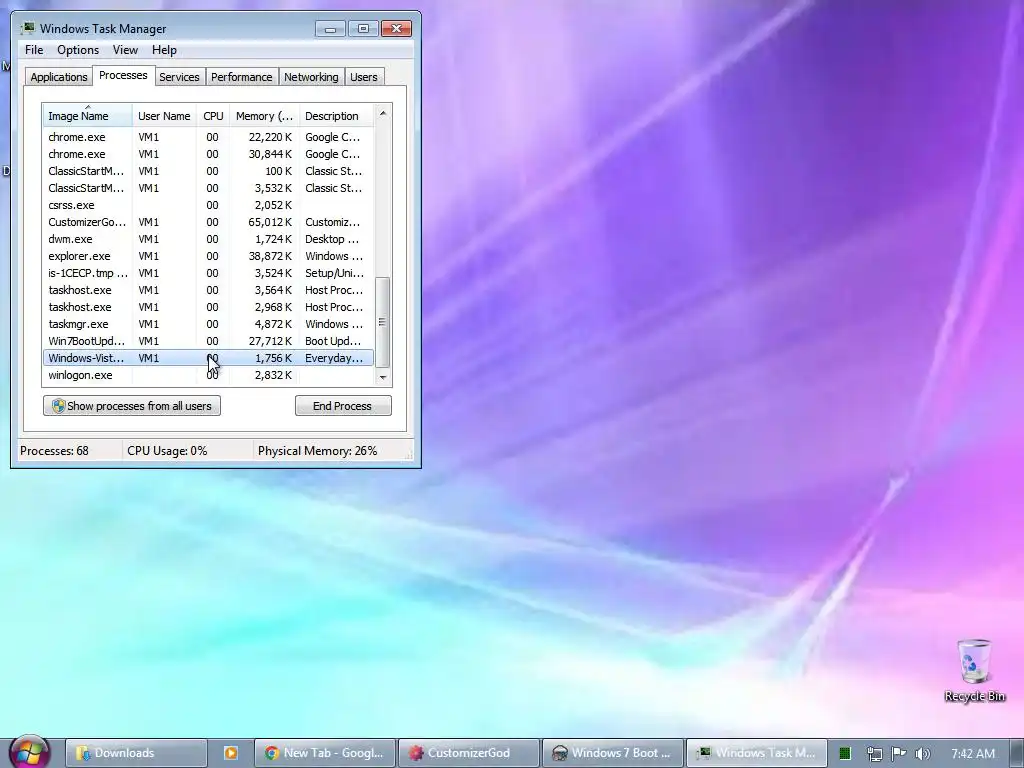The width and height of the screenshot is (1024, 768).
Task: Open the Action Center flag icon
Action: 899,754
